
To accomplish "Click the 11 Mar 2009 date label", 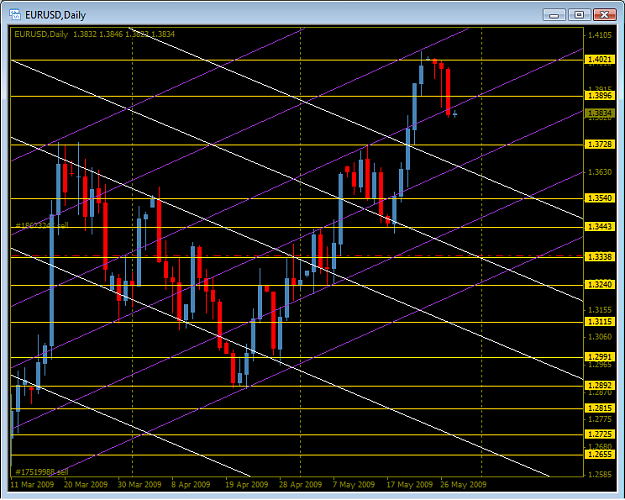I will [32, 485].
